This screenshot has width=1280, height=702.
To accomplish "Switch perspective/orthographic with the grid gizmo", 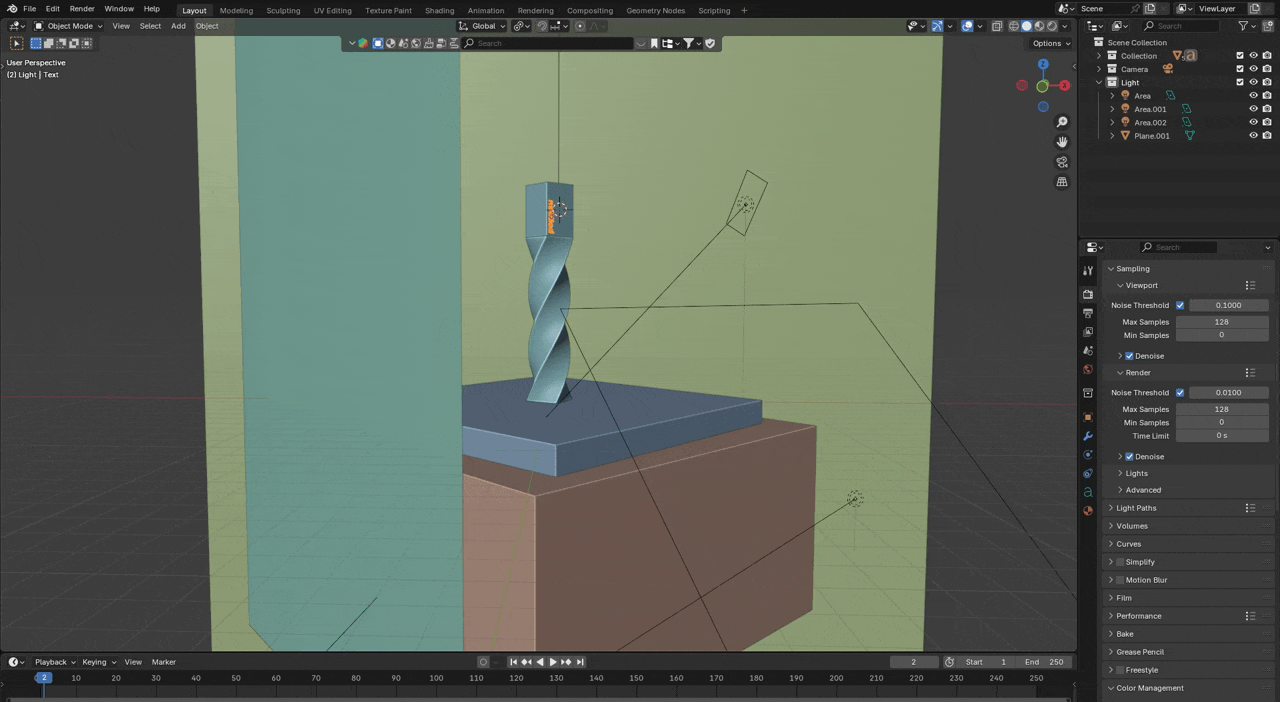I will pyautogui.click(x=1062, y=182).
